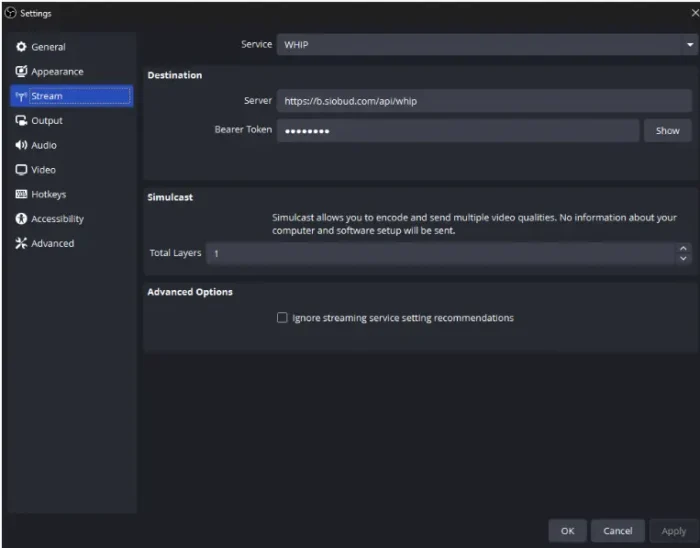Focus the Bearer Token password field

(x=457, y=130)
